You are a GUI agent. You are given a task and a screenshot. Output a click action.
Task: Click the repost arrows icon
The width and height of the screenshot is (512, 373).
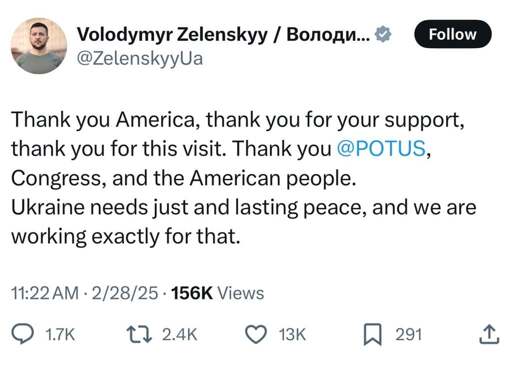pos(139,334)
